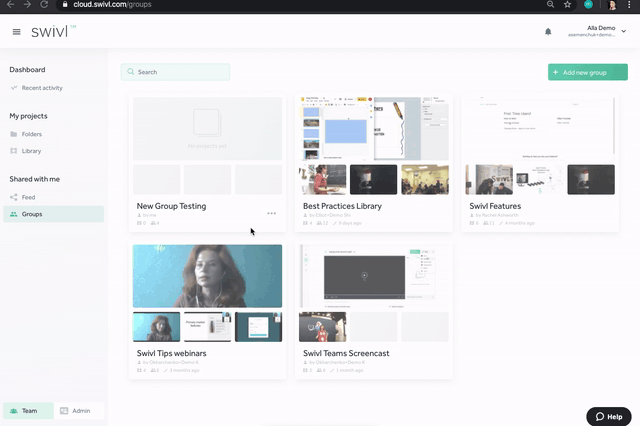Open Best Practices Library group title
Screen dimensions: 640x426
343,206
